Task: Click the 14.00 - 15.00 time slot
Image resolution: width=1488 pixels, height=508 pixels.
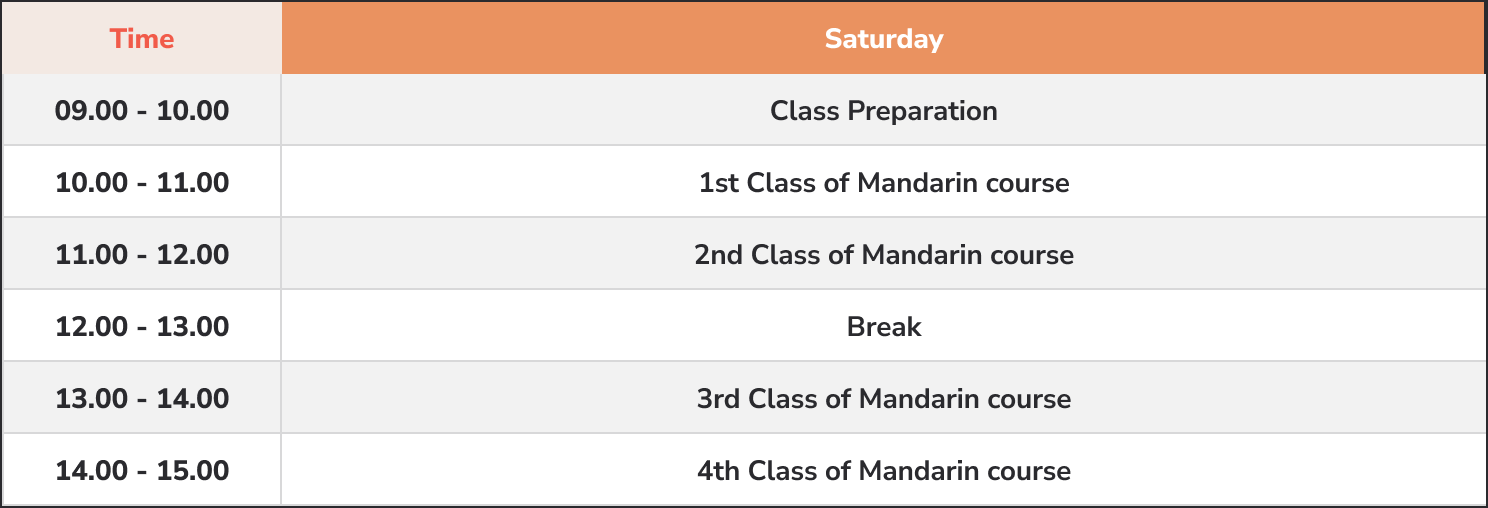Action: 142,470
